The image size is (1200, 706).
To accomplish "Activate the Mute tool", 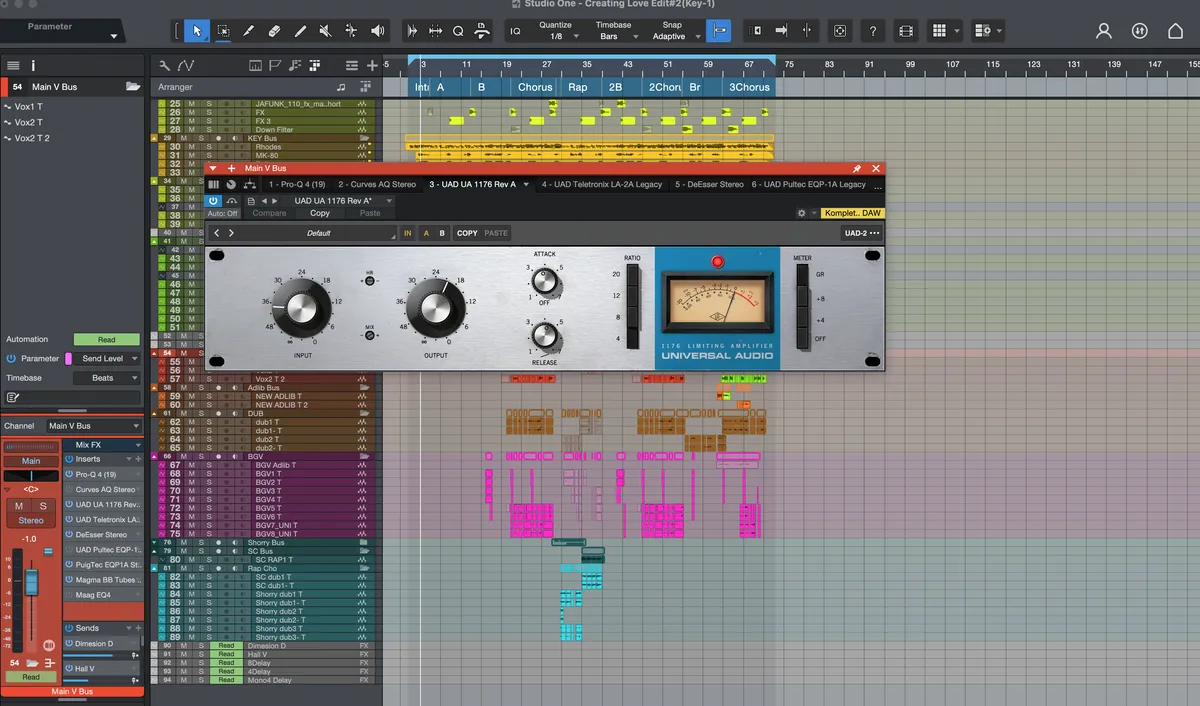I will pos(326,31).
